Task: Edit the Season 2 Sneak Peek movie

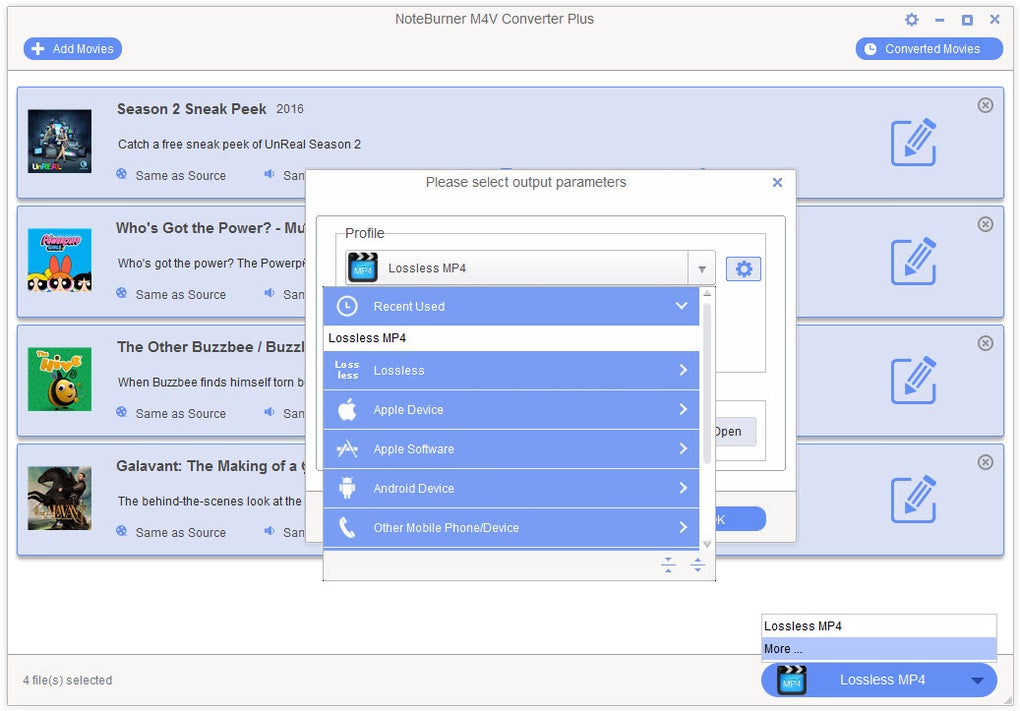Action: 913,142
